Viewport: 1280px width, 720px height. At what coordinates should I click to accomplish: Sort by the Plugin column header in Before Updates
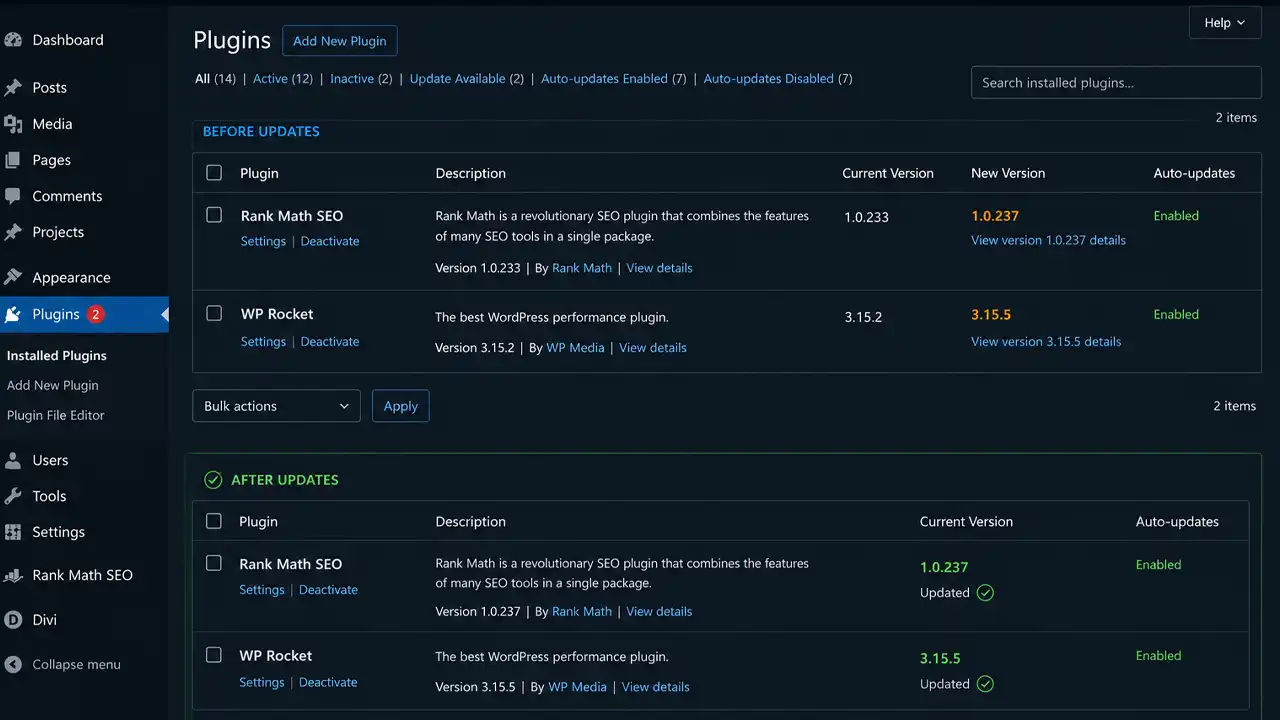point(259,173)
